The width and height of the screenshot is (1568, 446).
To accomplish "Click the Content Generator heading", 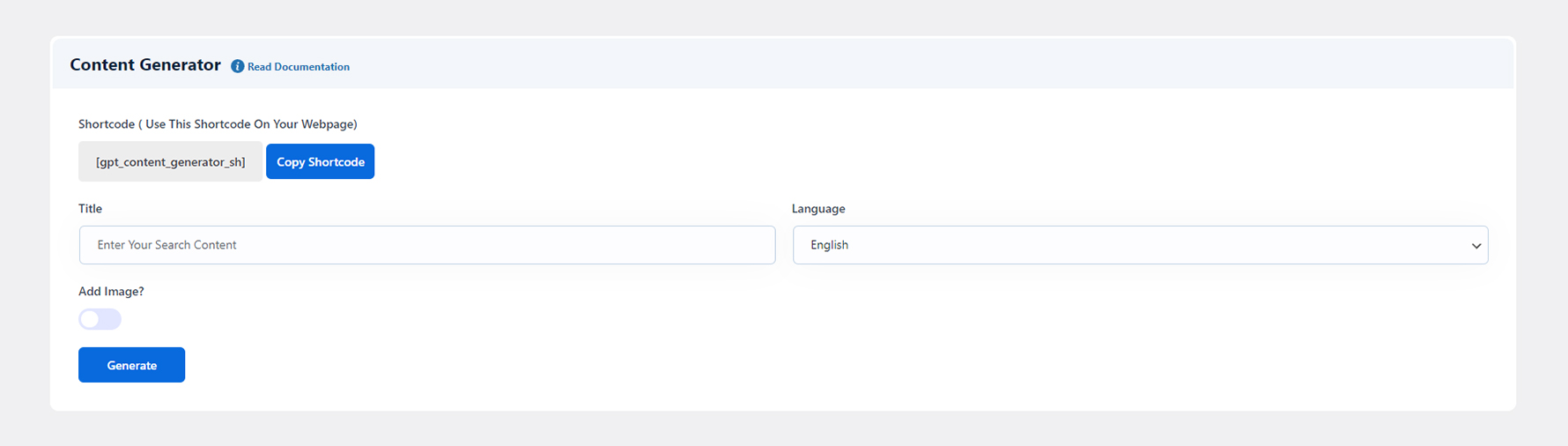I will [x=145, y=64].
